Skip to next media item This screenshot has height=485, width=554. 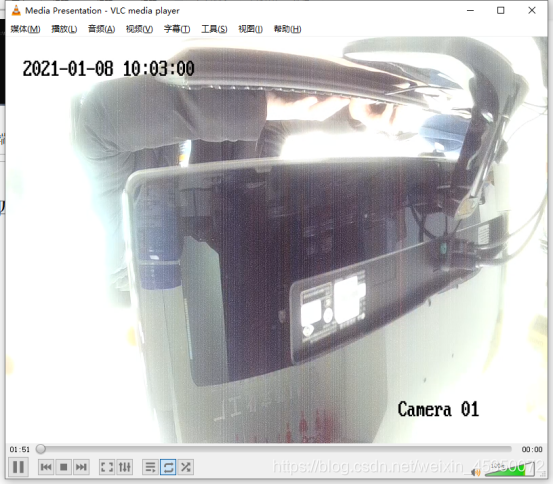coord(81,467)
